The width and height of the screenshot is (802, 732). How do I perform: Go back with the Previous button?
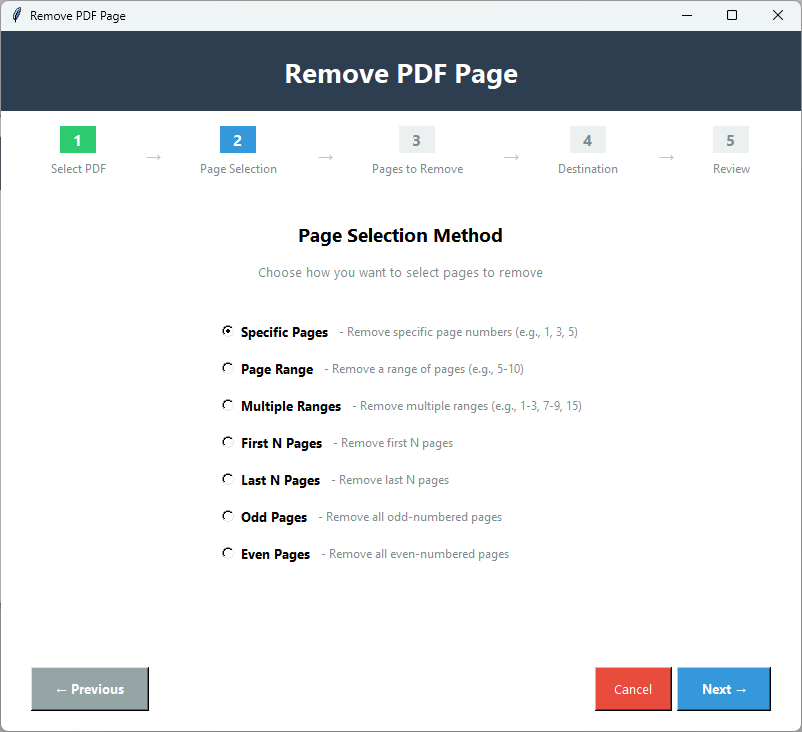[89, 689]
